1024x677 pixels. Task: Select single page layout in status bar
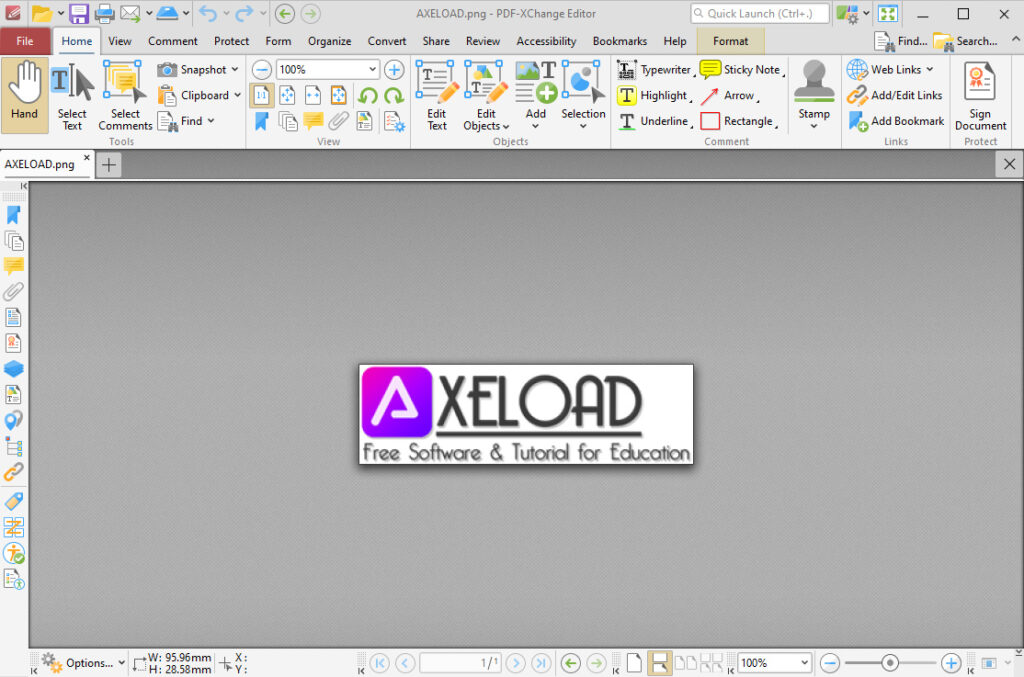(x=634, y=663)
